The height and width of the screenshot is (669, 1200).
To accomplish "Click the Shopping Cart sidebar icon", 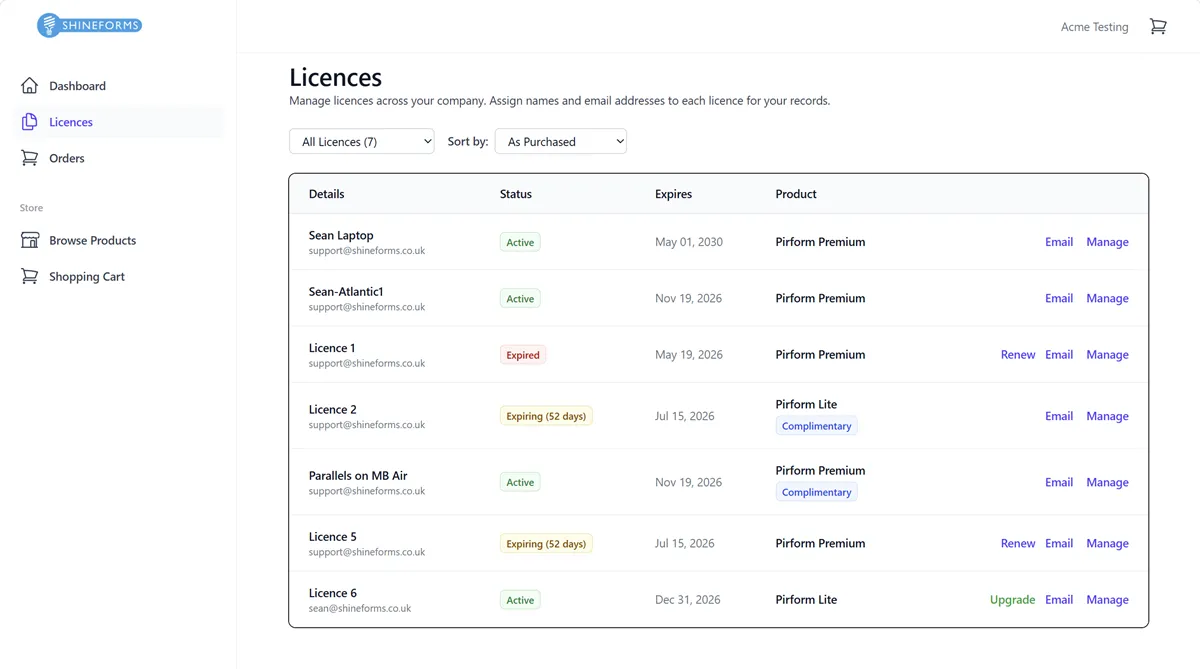I will pyautogui.click(x=30, y=276).
